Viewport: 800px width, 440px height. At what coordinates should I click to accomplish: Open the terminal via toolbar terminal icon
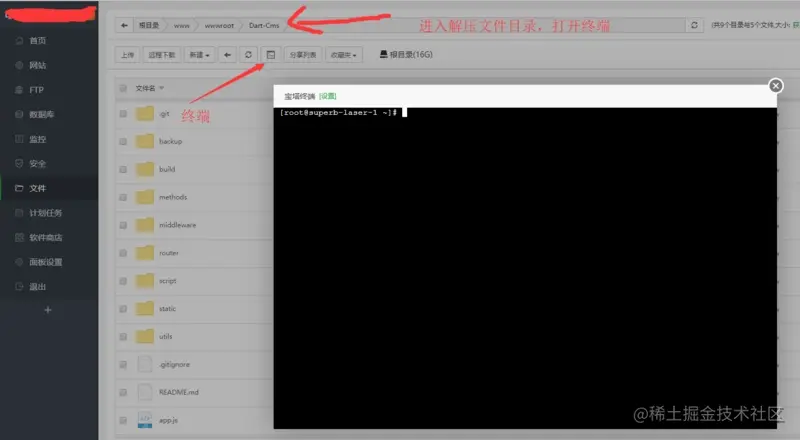(271, 55)
